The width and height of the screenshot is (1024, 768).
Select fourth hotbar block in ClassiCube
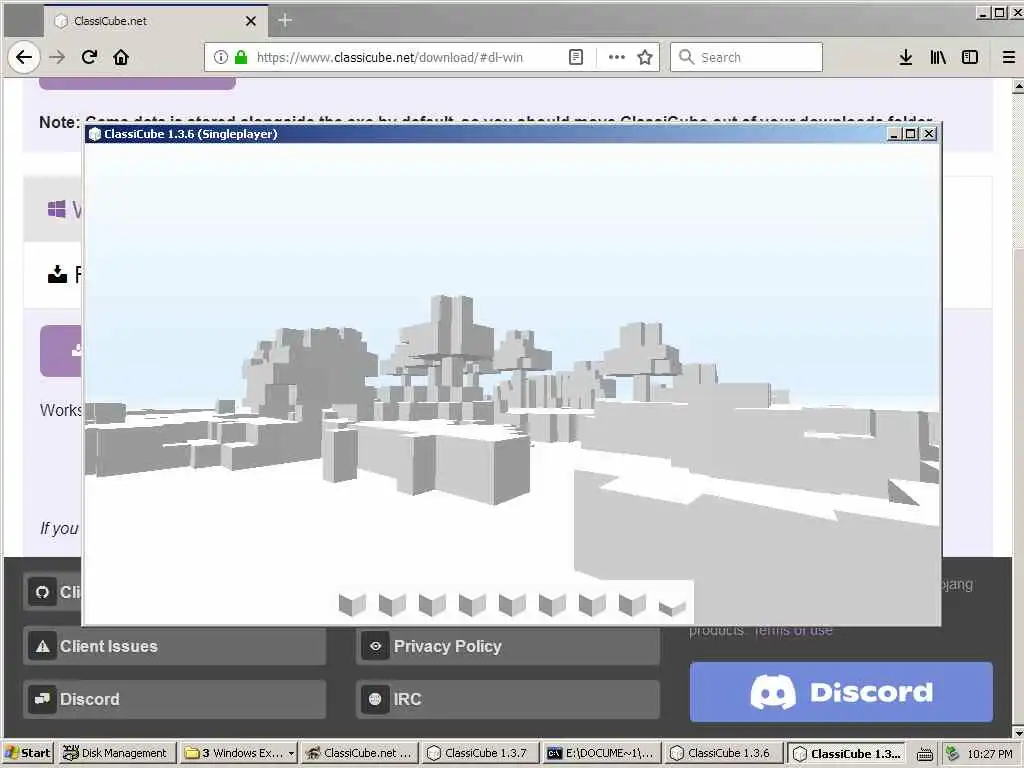(472, 604)
